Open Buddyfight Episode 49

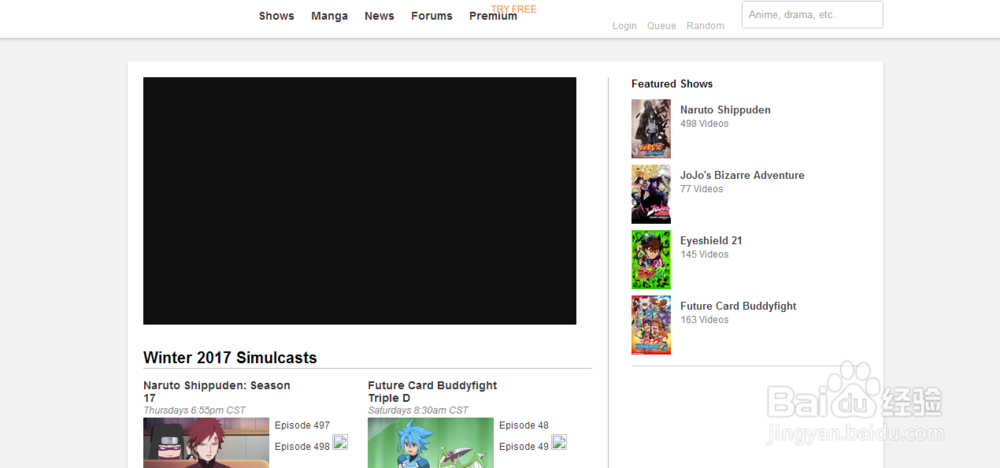tap(524, 446)
